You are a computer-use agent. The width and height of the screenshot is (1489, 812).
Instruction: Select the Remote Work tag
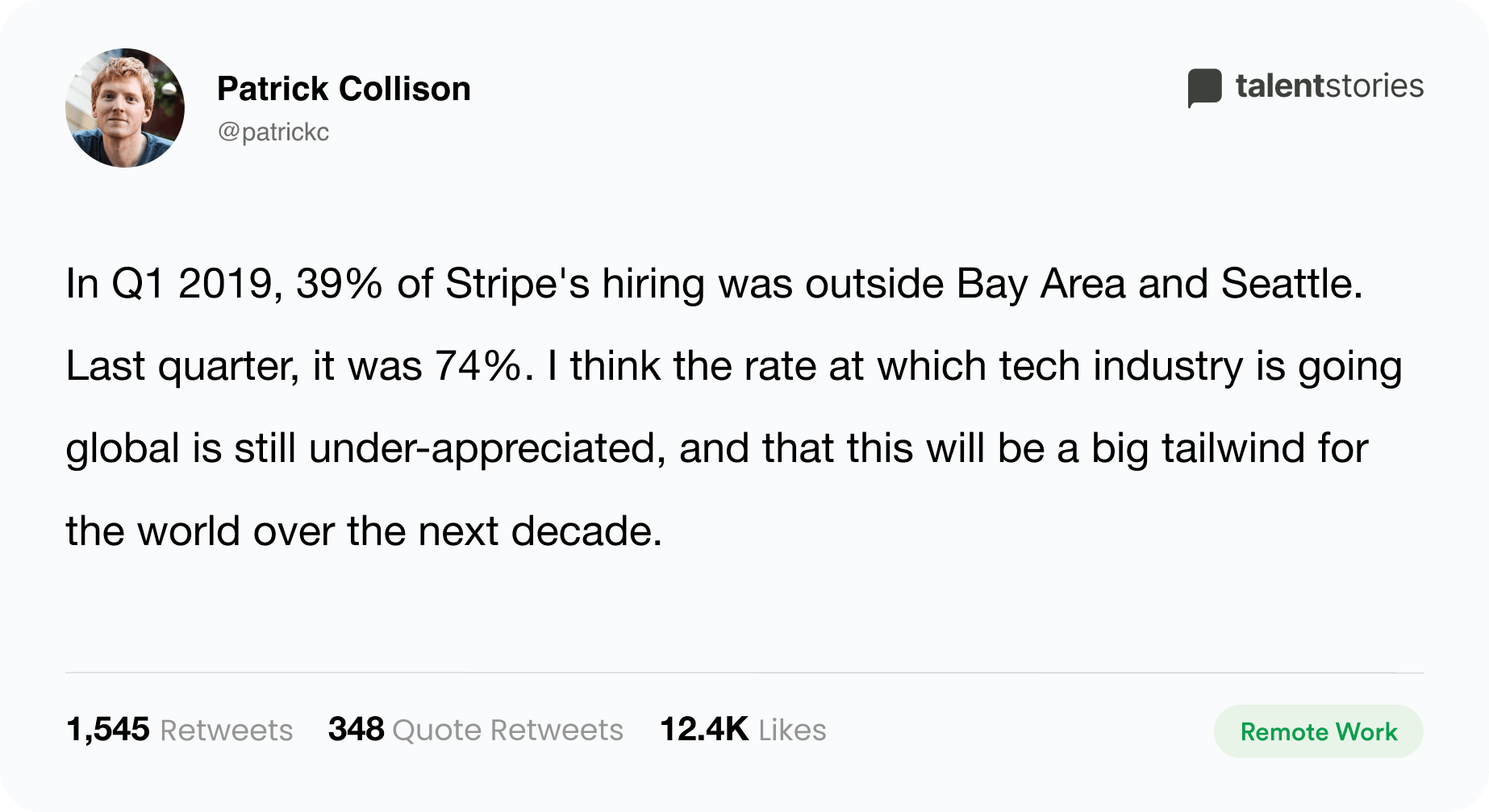pyautogui.click(x=1318, y=731)
